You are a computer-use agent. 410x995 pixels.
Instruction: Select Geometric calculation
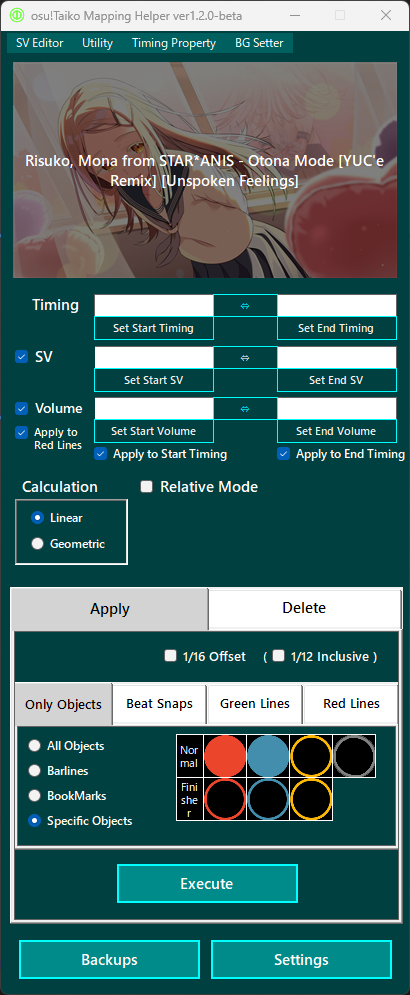coord(37,544)
